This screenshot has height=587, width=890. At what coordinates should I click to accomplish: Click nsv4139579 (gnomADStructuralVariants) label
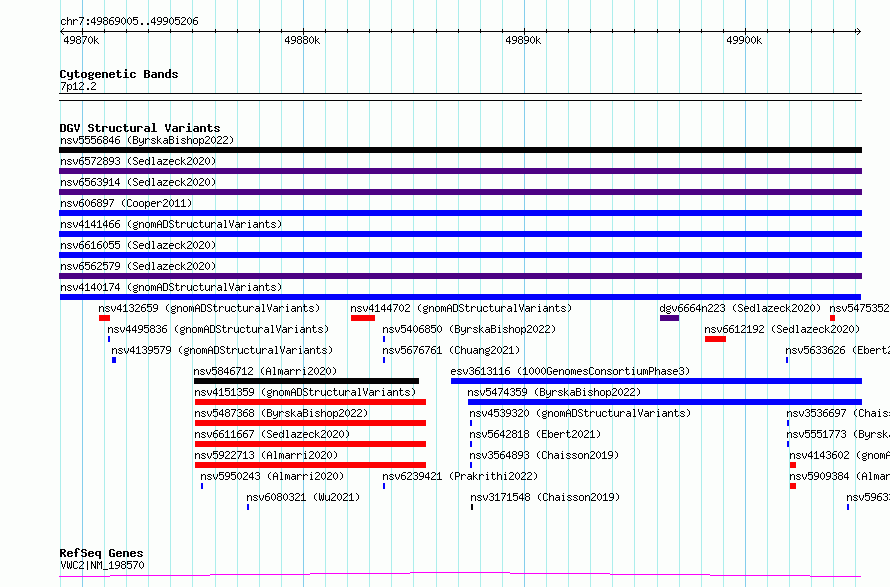pos(222,350)
